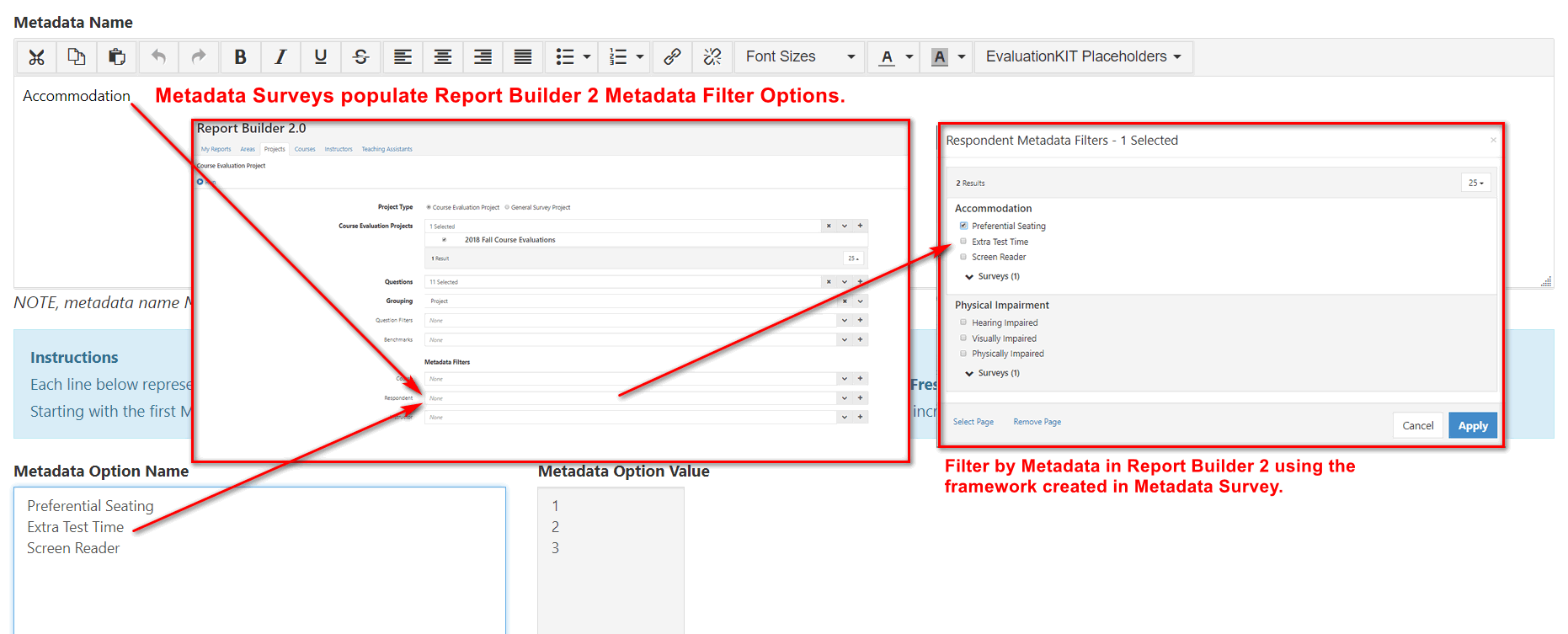The height and width of the screenshot is (634, 1568).
Task: Click inside the Metadata Option Name textarea
Action: coord(259,560)
